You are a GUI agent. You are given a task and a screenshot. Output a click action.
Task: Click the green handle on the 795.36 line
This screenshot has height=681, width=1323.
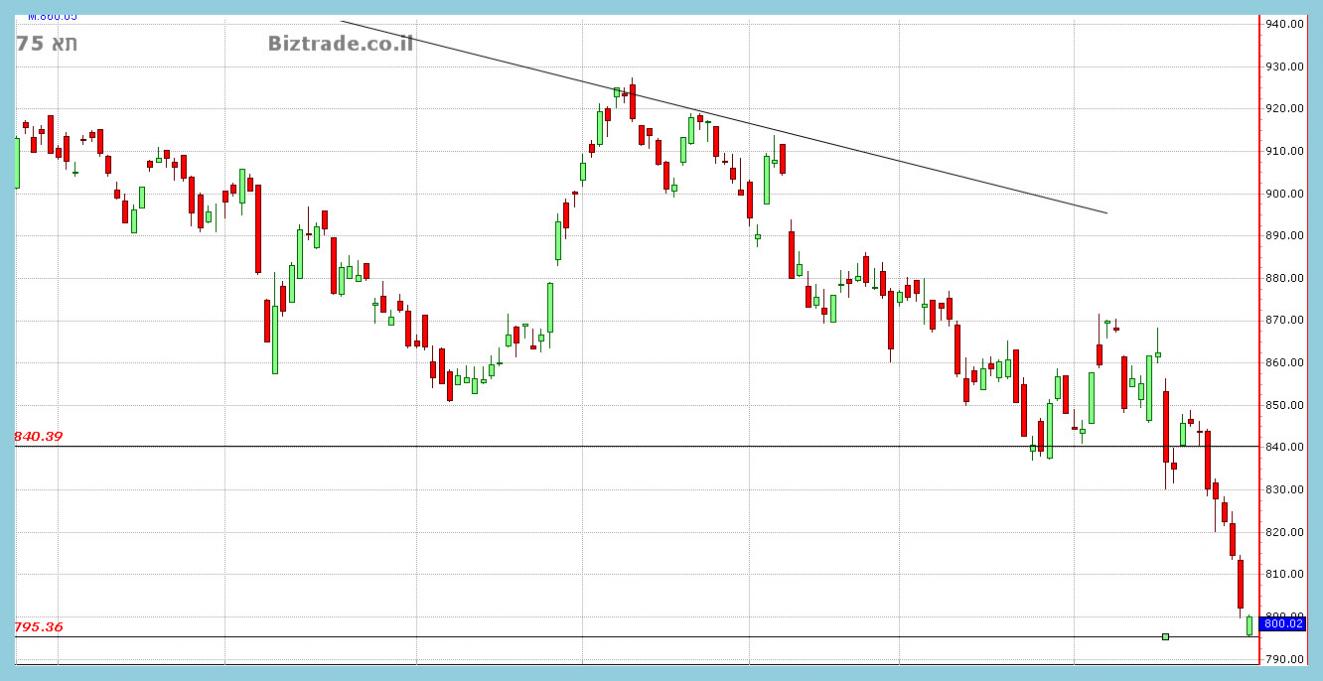coord(1165,636)
